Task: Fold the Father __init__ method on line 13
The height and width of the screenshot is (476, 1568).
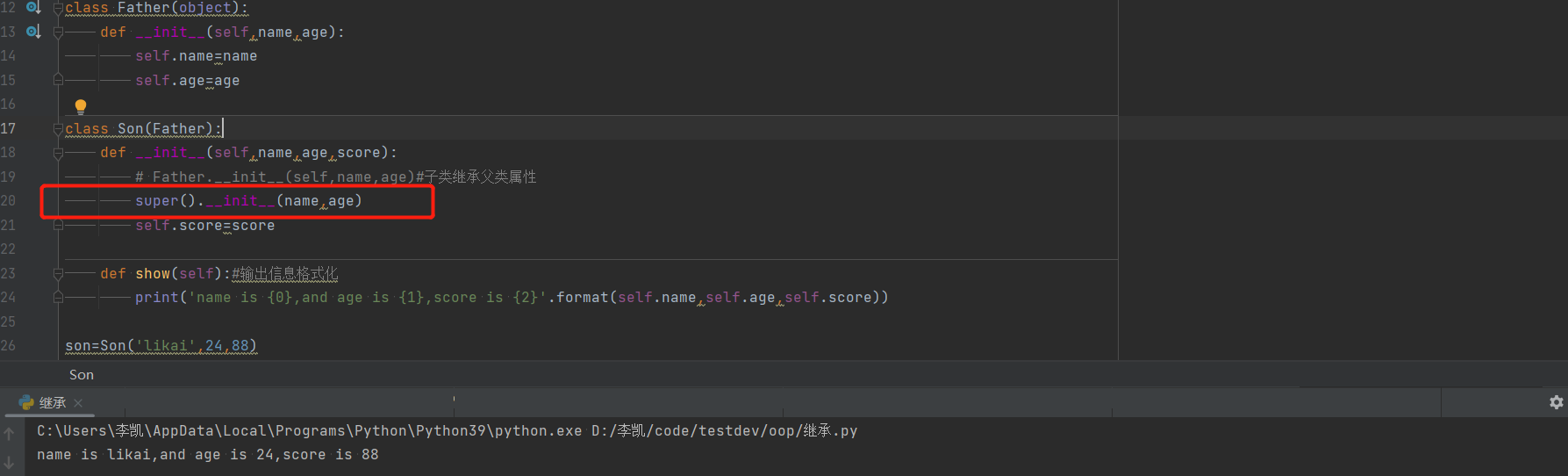Action: point(58,32)
